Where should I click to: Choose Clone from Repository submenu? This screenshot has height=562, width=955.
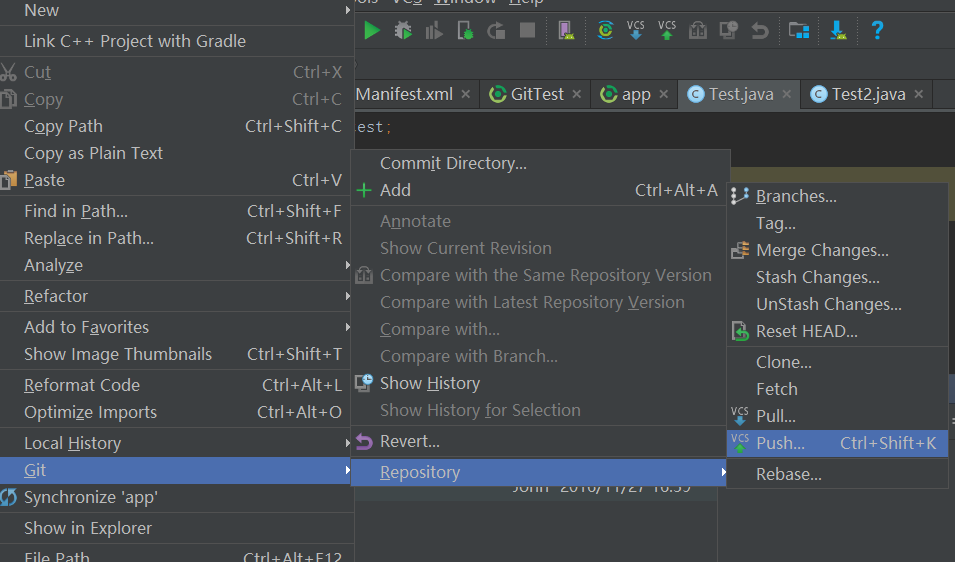click(x=837, y=362)
